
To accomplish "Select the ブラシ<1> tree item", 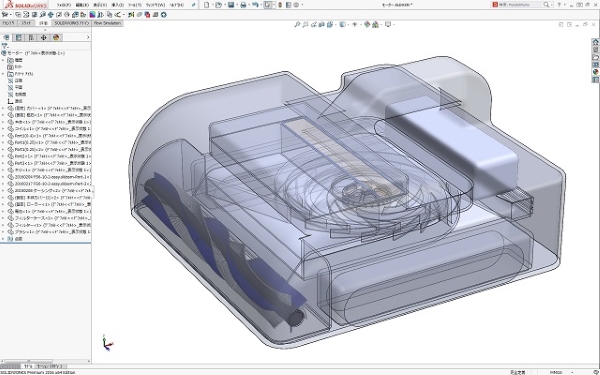I will coord(49,232).
